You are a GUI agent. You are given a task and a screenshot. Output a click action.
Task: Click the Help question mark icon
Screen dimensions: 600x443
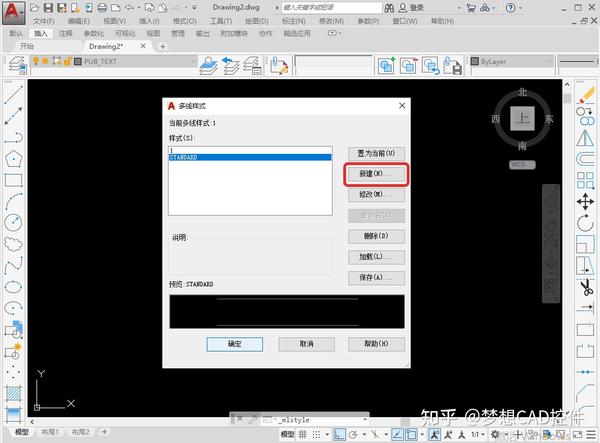[510, 8]
